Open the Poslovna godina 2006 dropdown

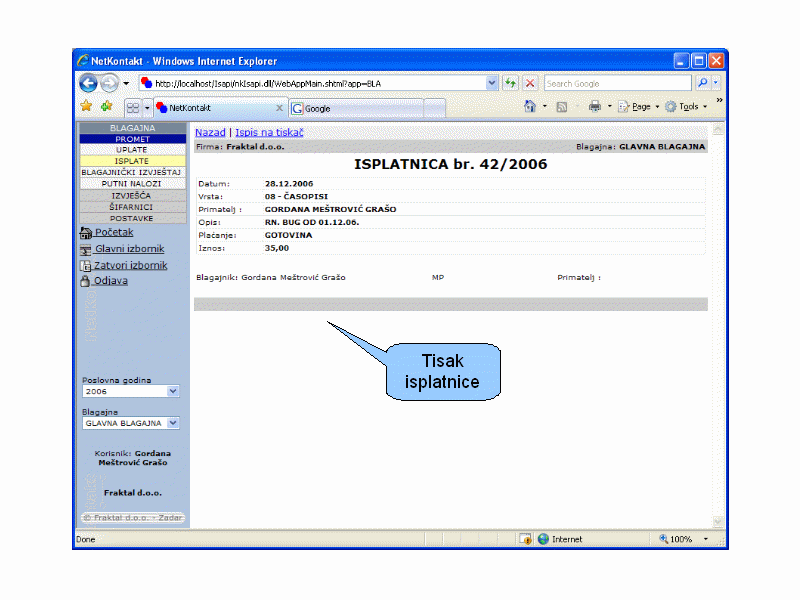pos(131,391)
